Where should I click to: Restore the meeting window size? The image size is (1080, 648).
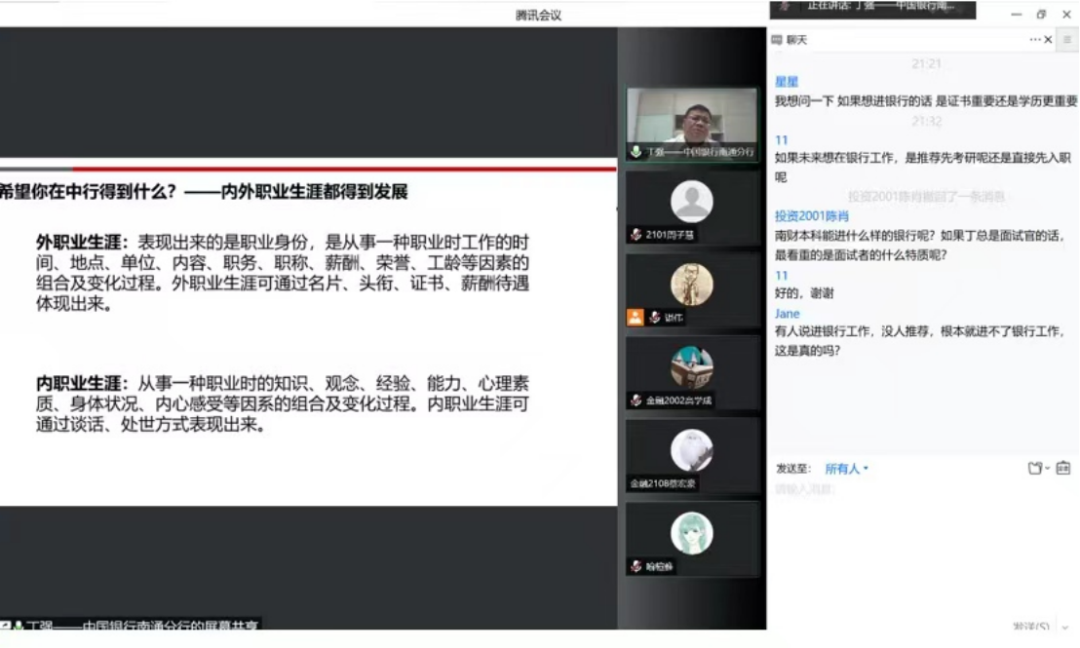click(x=1041, y=14)
